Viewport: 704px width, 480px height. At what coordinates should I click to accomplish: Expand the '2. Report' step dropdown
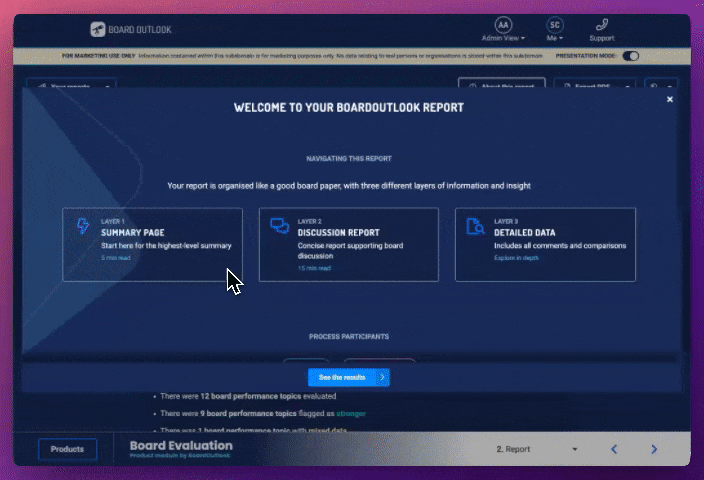[537, 449]
